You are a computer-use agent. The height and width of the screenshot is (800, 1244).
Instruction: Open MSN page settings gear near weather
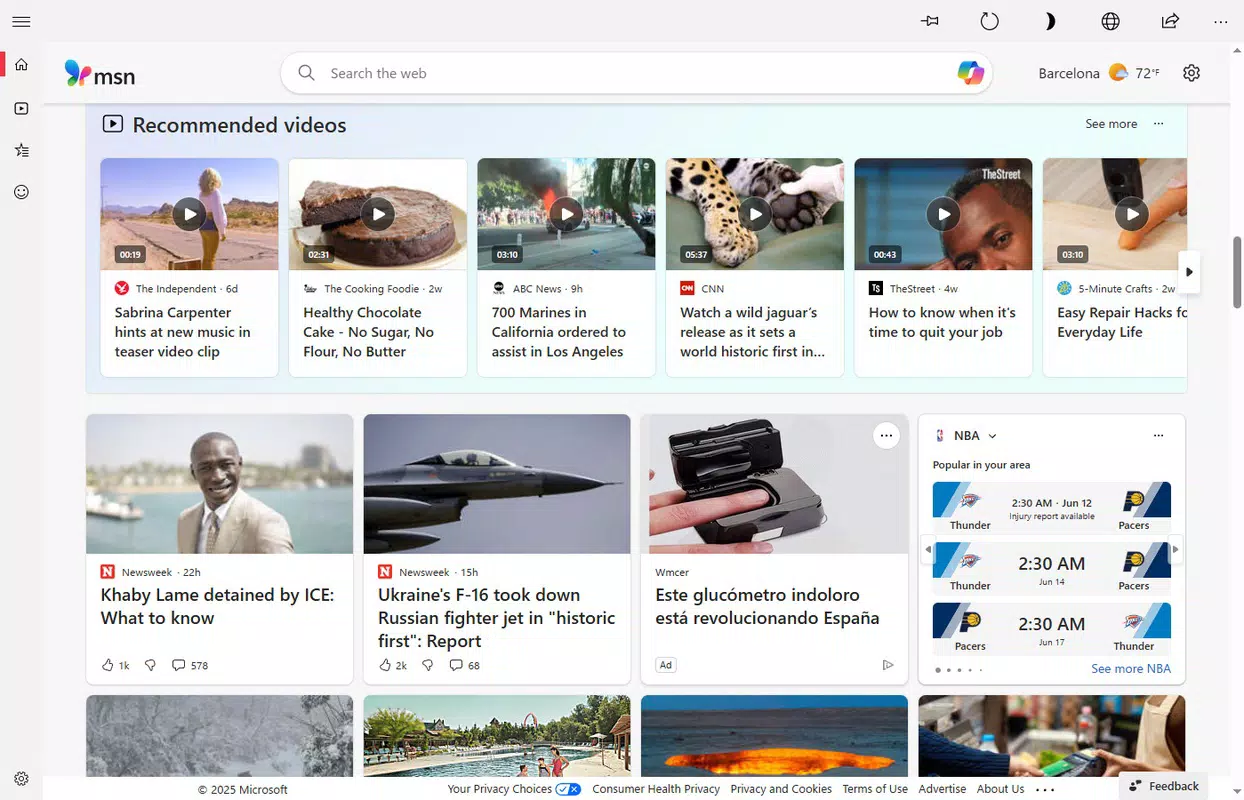1191,73
